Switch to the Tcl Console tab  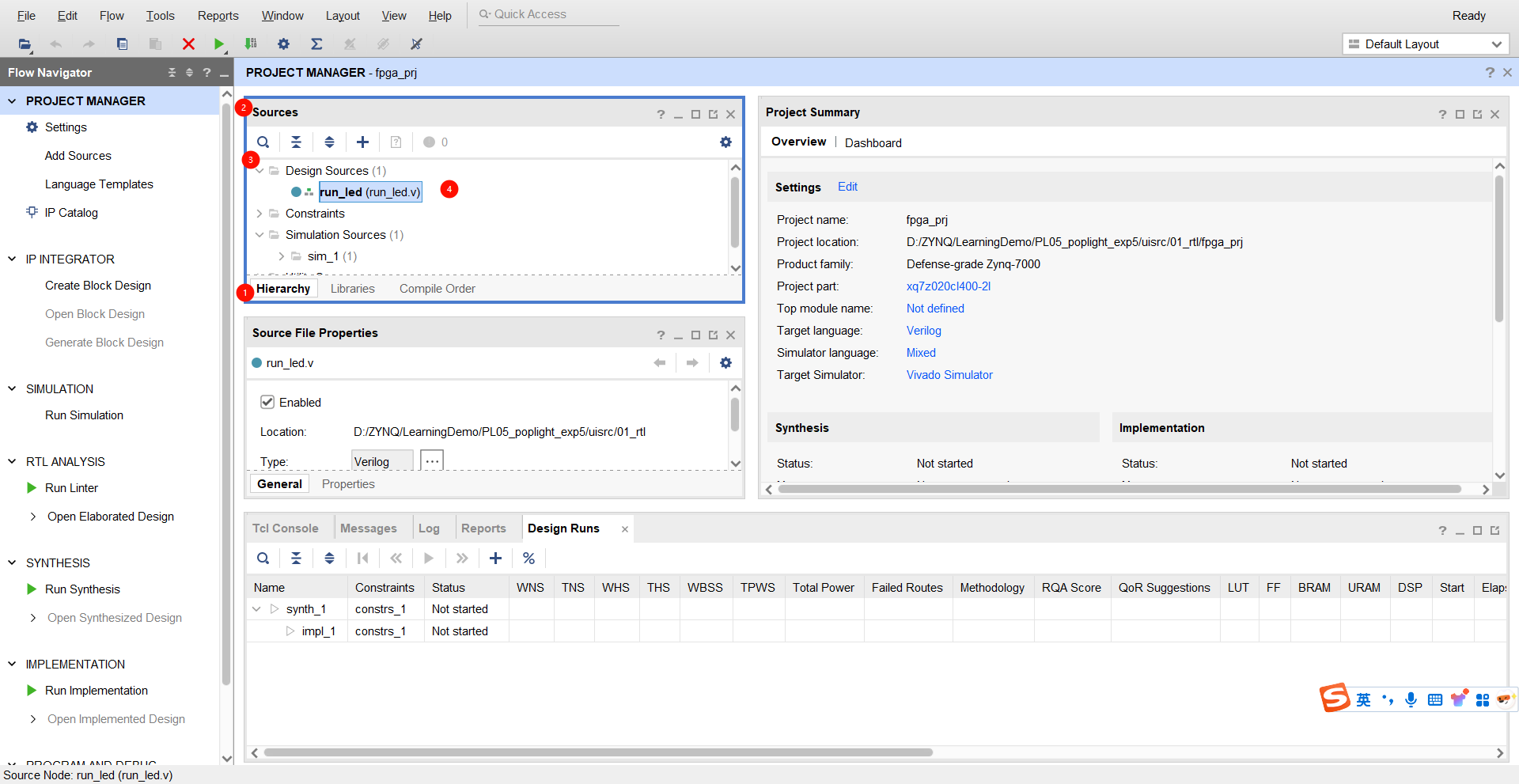[285, 528]
